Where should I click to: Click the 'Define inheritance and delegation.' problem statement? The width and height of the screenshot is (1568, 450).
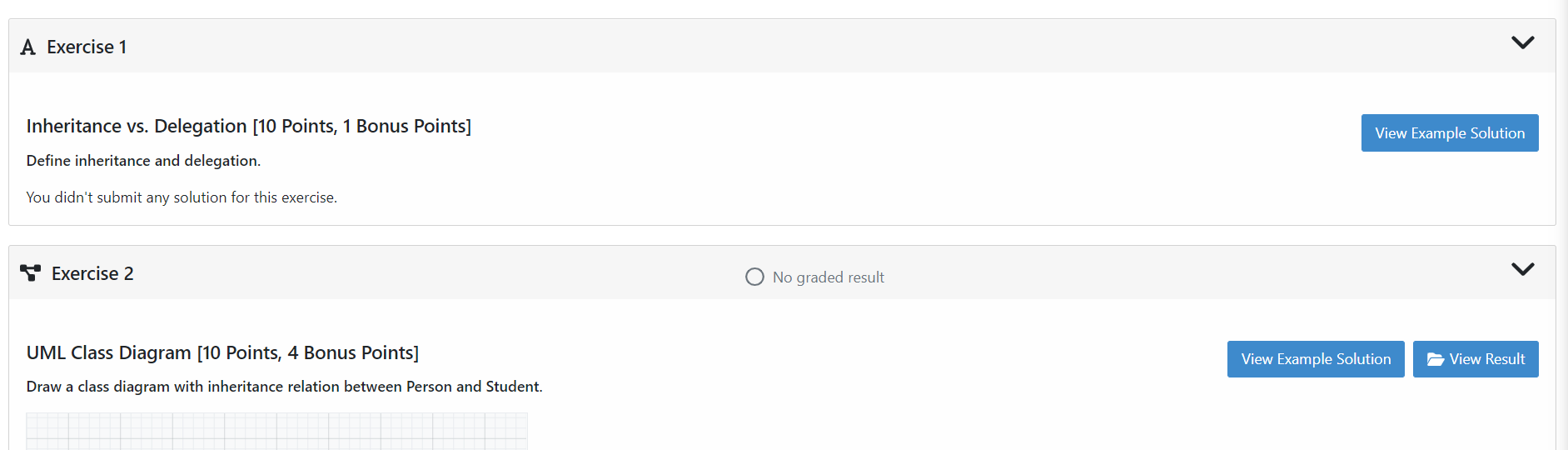[x=143, y=161]
